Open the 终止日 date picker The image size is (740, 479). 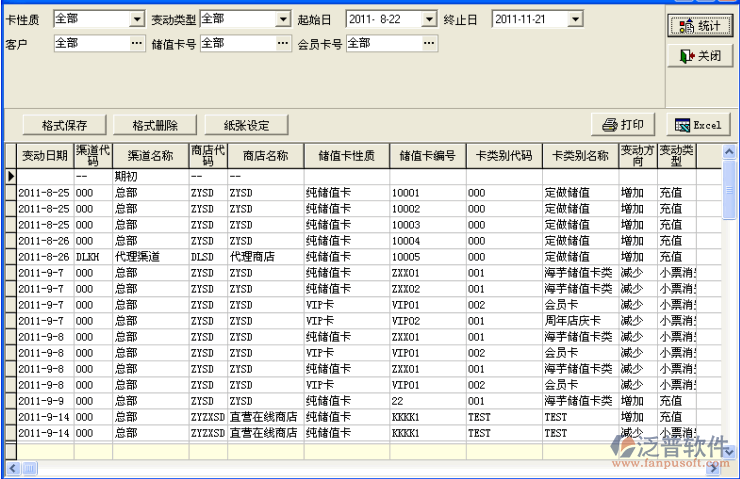tap(575, 19)
